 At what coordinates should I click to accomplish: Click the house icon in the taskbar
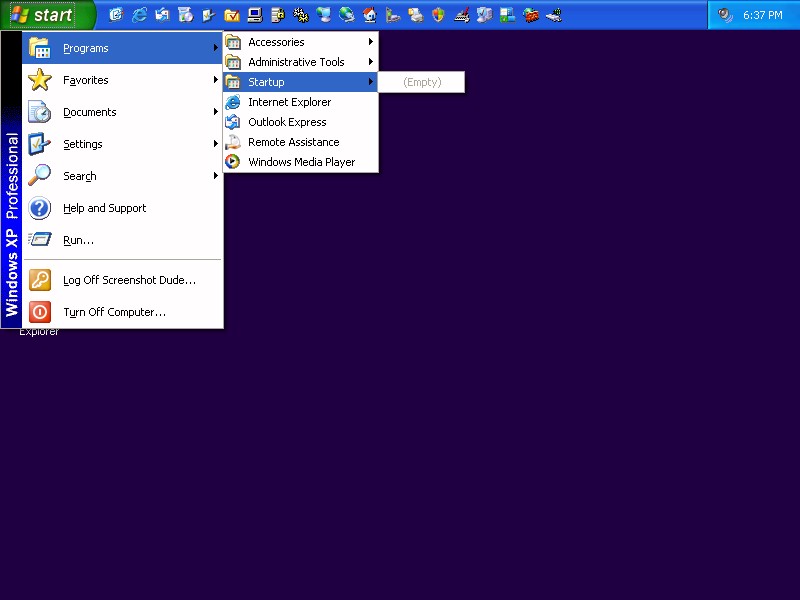370,15
